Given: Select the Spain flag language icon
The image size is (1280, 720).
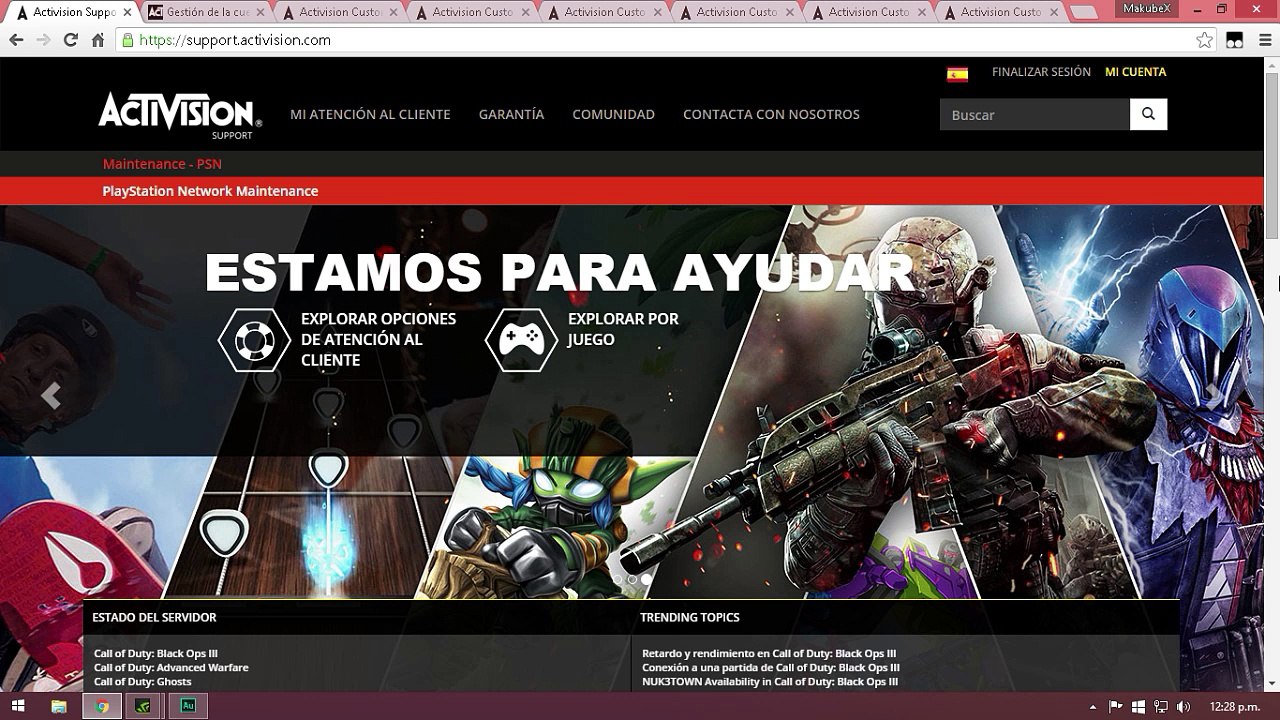Looking at the screenshot, I should (957, 73).
